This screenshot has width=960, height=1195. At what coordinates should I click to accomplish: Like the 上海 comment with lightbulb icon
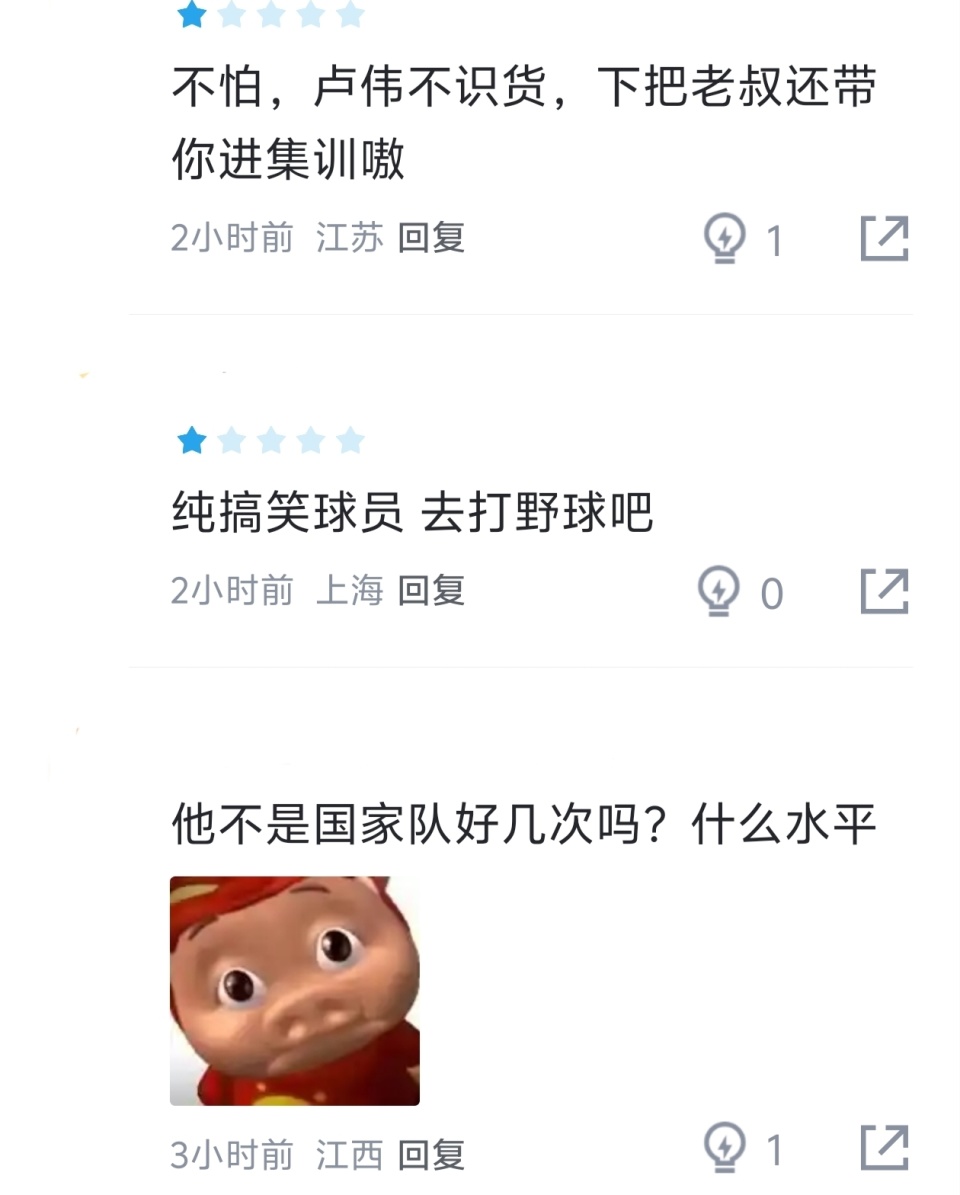tap(718, 591)
